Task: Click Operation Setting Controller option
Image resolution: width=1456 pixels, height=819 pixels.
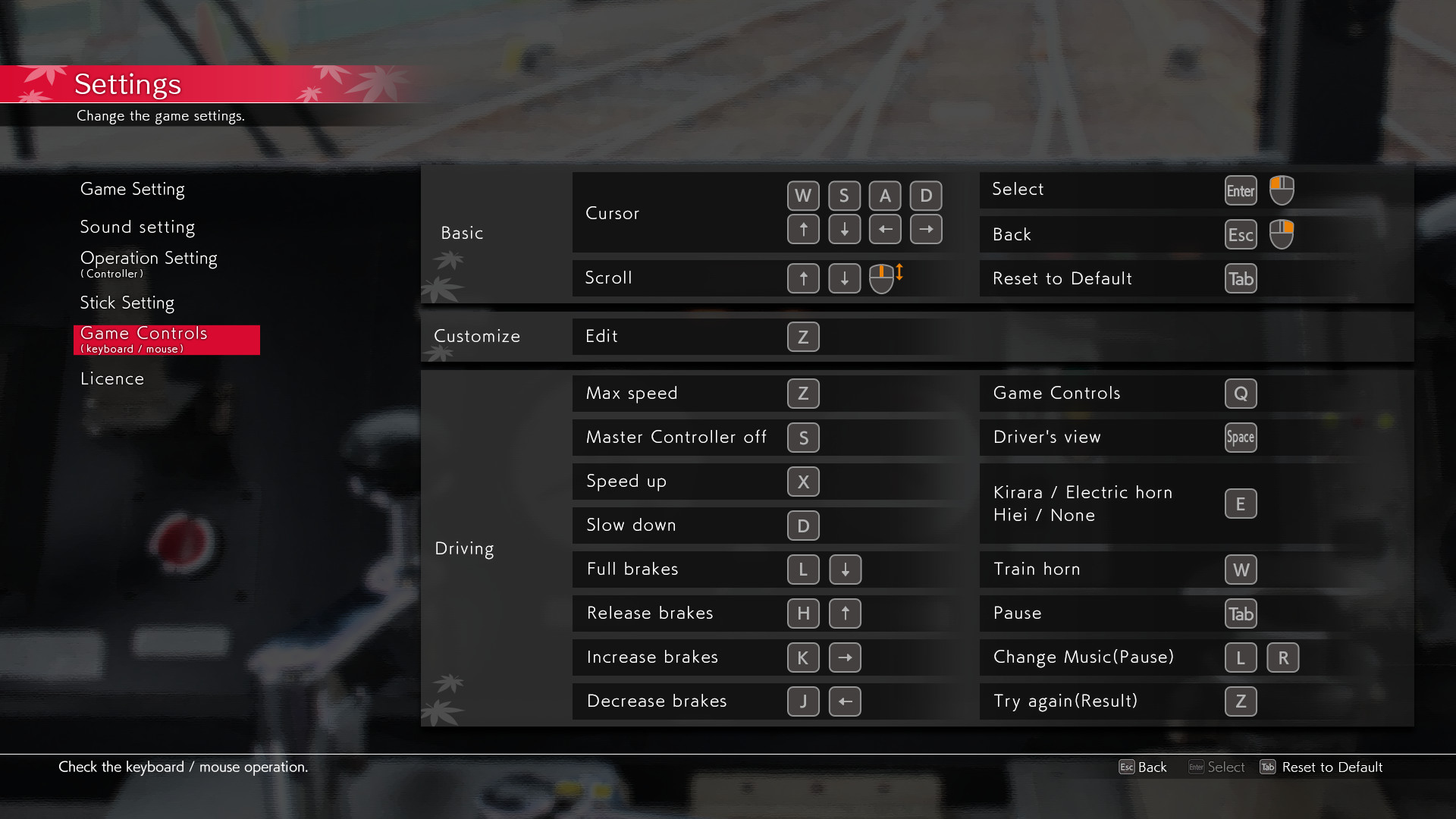Action: tap(149, 263)
